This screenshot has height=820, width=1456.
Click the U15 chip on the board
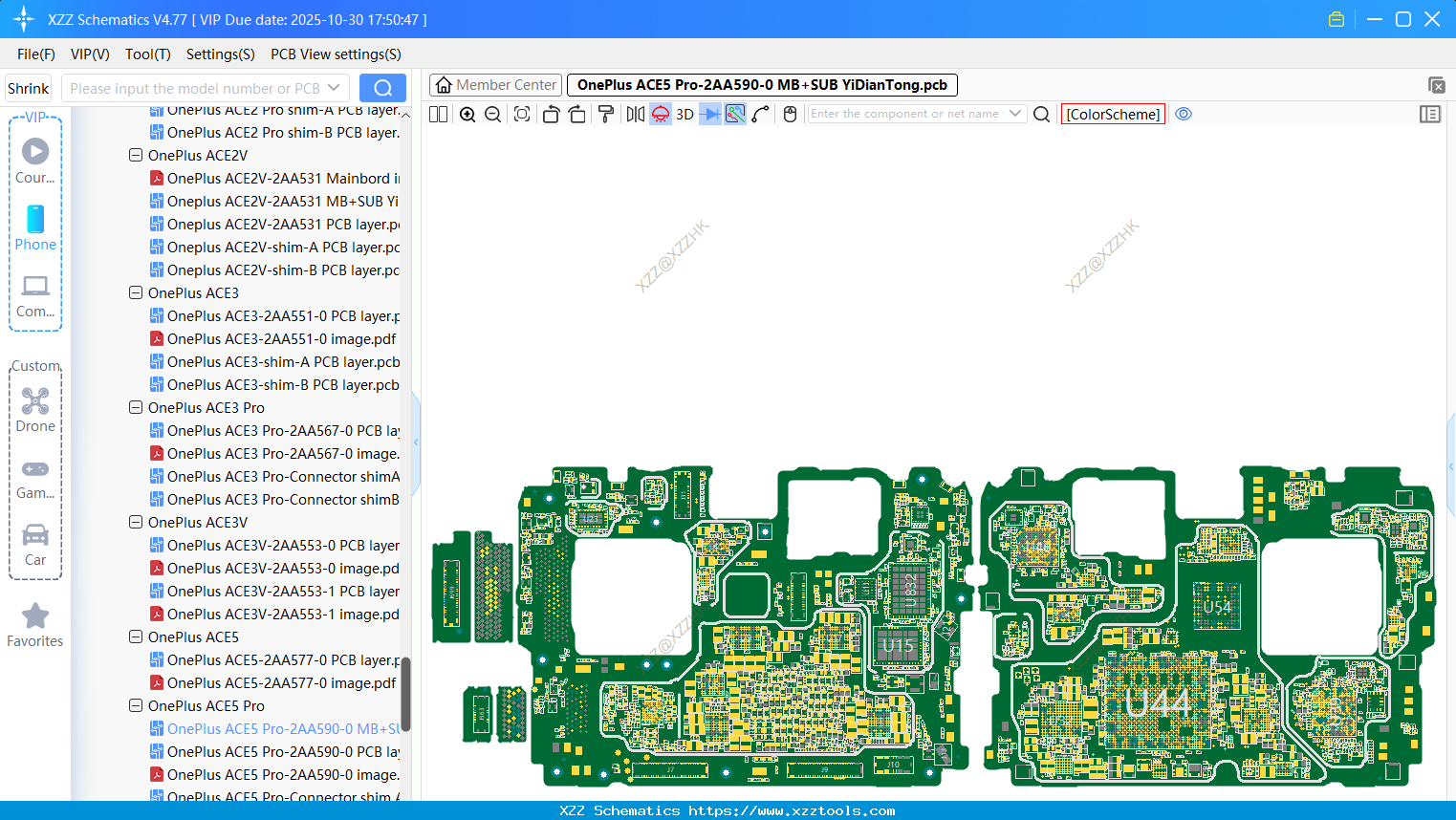[x=897, y=646]
